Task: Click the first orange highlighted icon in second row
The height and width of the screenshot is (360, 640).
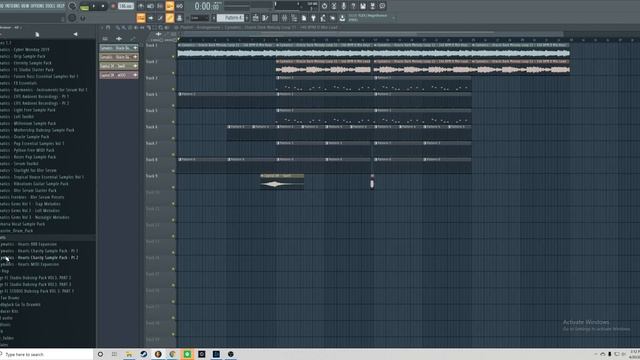Action: (x=141, y=18)
